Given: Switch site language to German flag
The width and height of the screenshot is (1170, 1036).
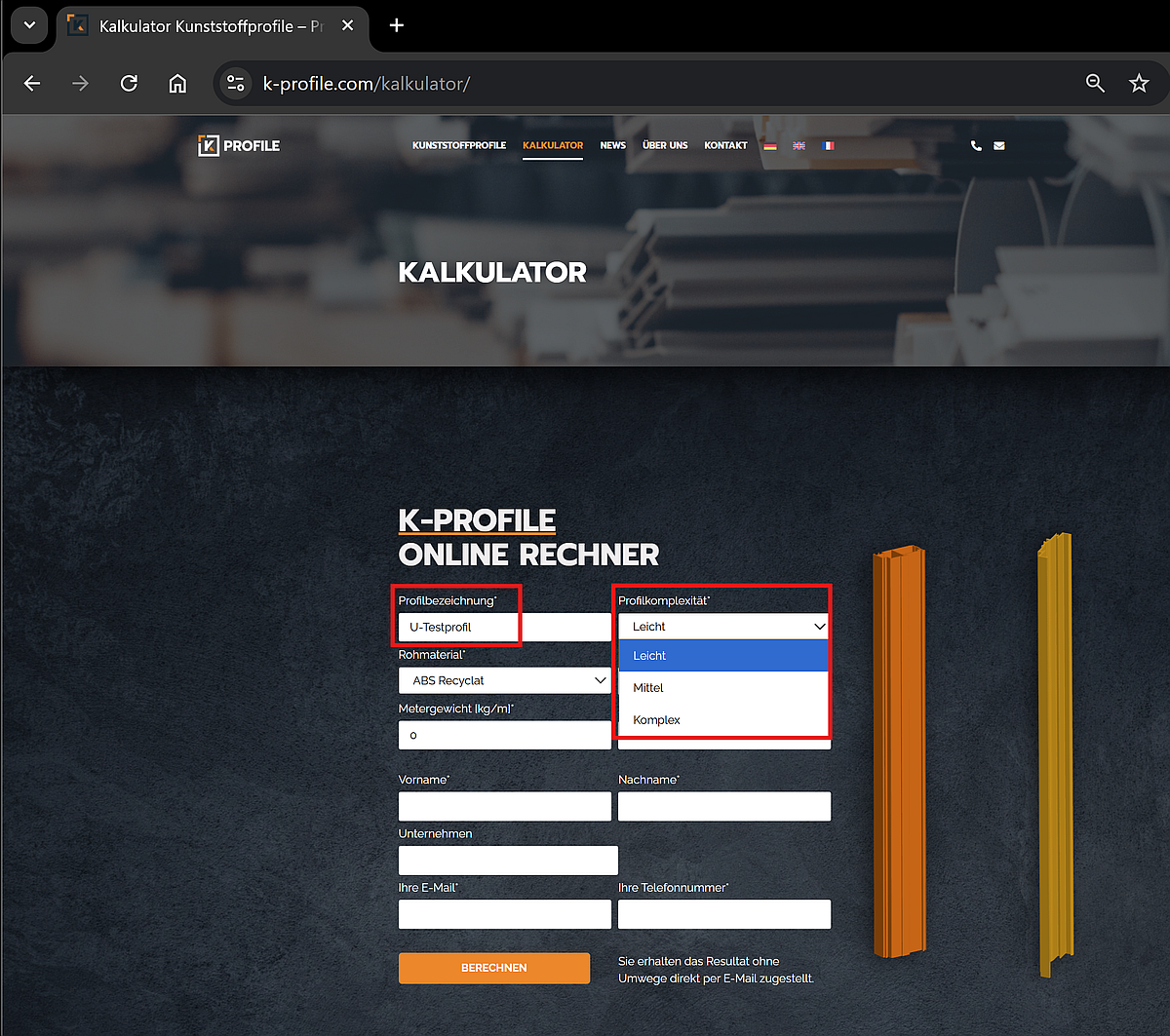Looking at the screenshot, I should tap(769, 146).
